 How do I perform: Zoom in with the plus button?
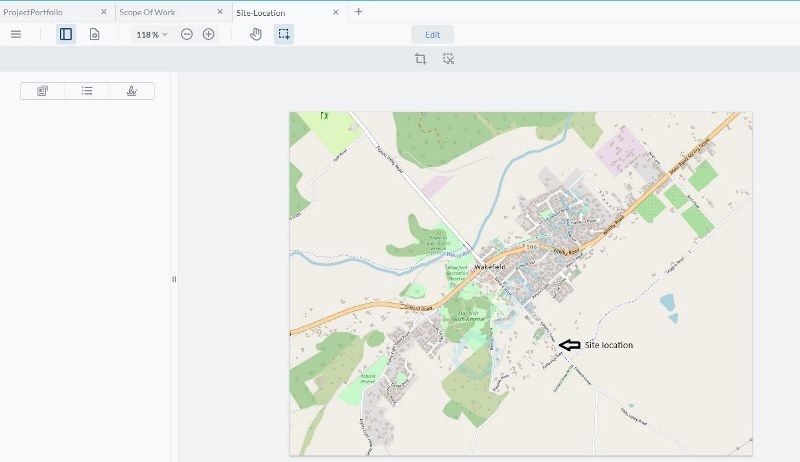[209, 34]
